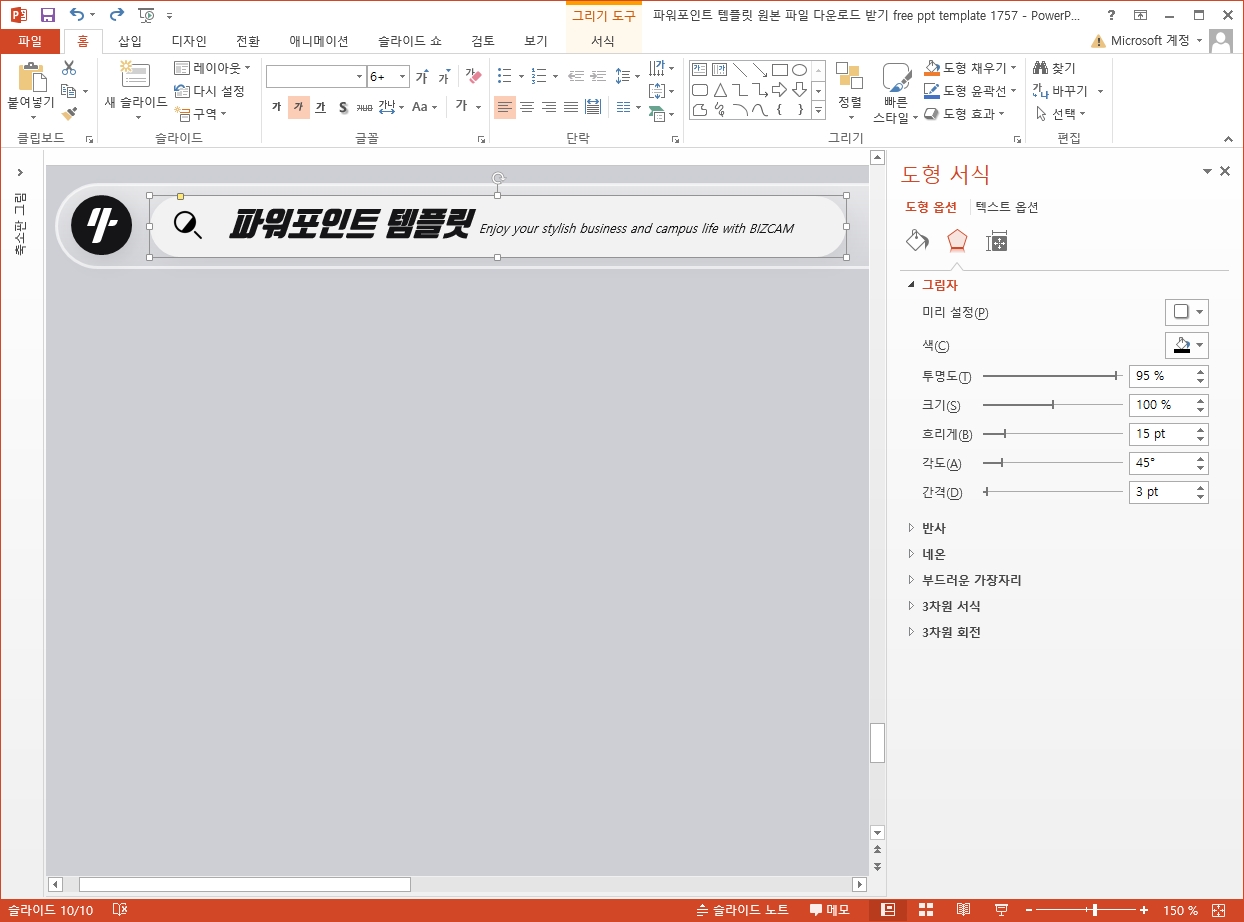Click the Cut scissors icon
The width and height of the screenshot is (1244, 922).
tap(69, 68)
